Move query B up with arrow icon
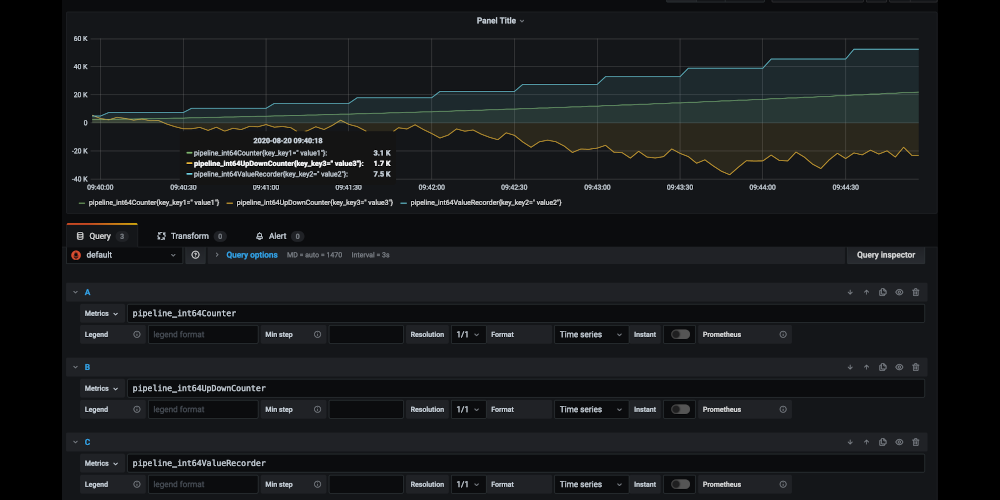This screenshot has width=1000, height=500. [x=866, y=367]
